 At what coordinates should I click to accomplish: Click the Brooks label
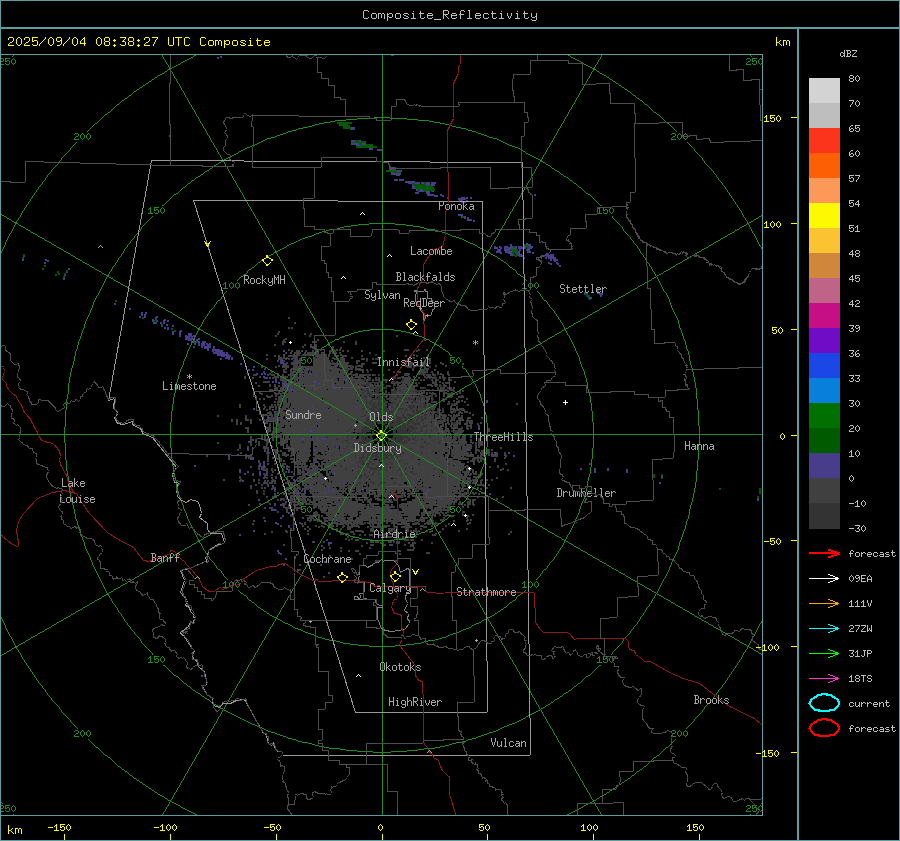tap(711, 700)
